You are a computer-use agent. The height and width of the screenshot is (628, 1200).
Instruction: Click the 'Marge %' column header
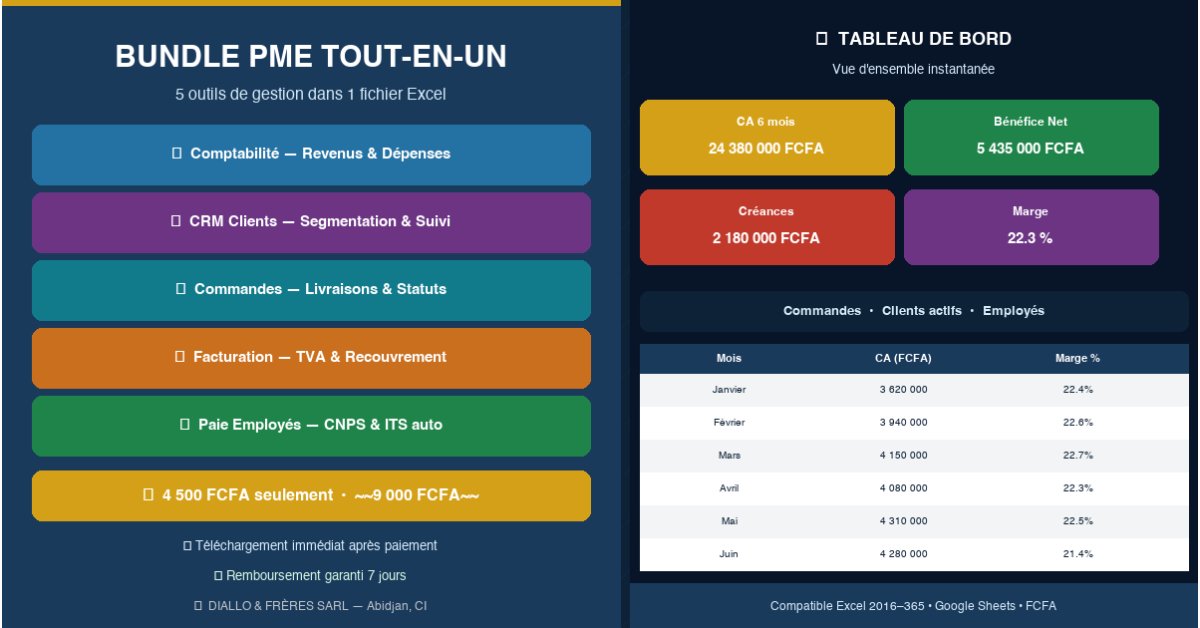coord(1078,358)
